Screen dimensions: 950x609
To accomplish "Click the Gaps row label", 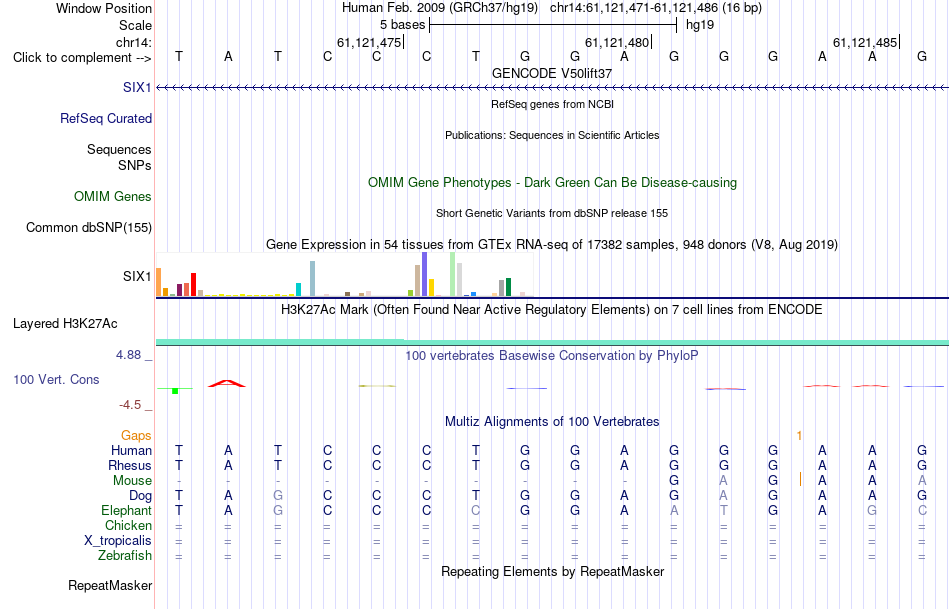I will click(136, 435).
